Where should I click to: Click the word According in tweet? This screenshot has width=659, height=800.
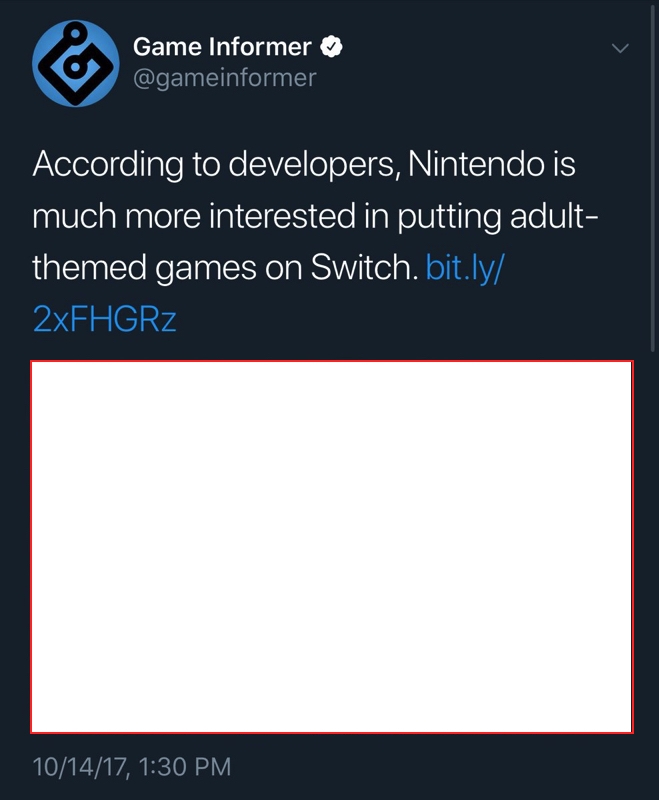[x=108, y=165]
